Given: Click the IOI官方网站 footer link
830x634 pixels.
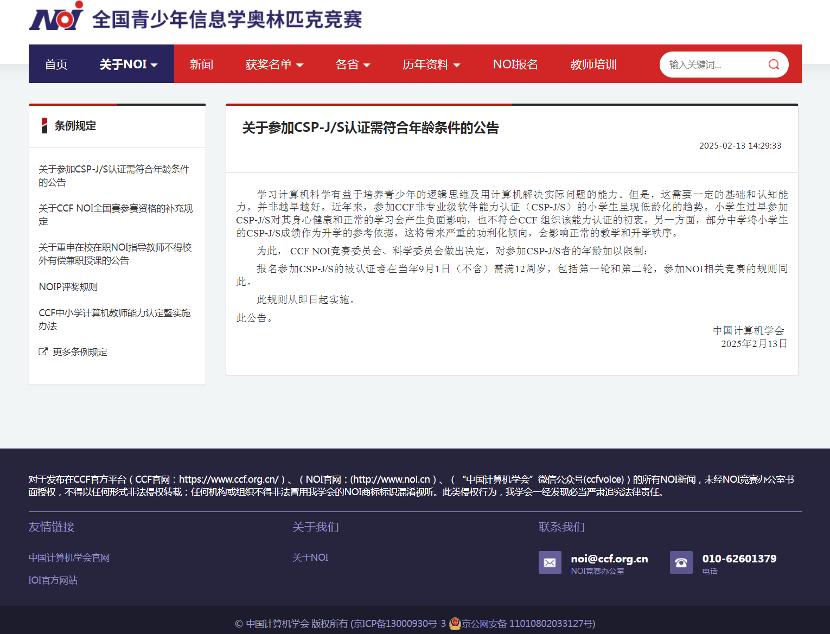Looking at the screenshot, I should pos(53,580).
